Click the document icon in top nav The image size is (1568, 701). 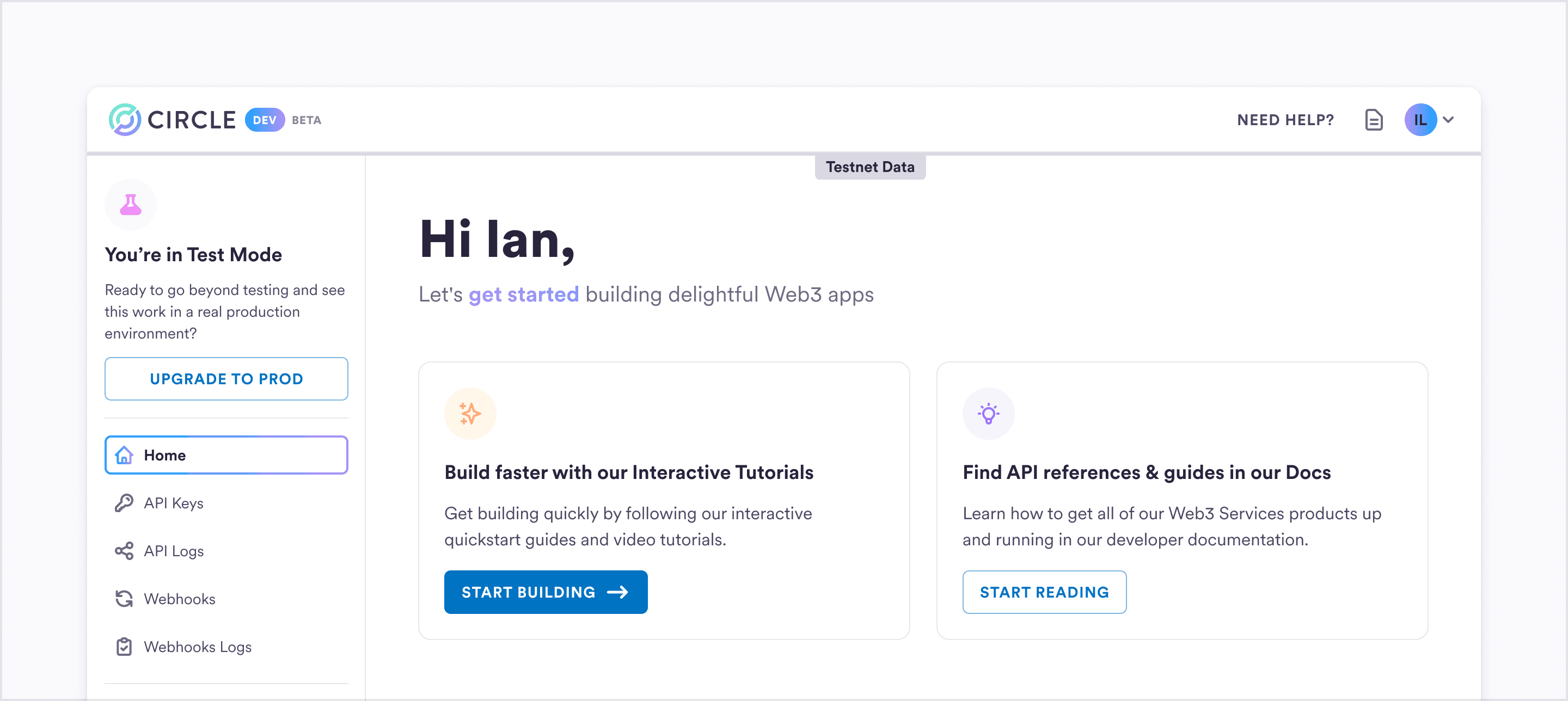[1374, 120]
